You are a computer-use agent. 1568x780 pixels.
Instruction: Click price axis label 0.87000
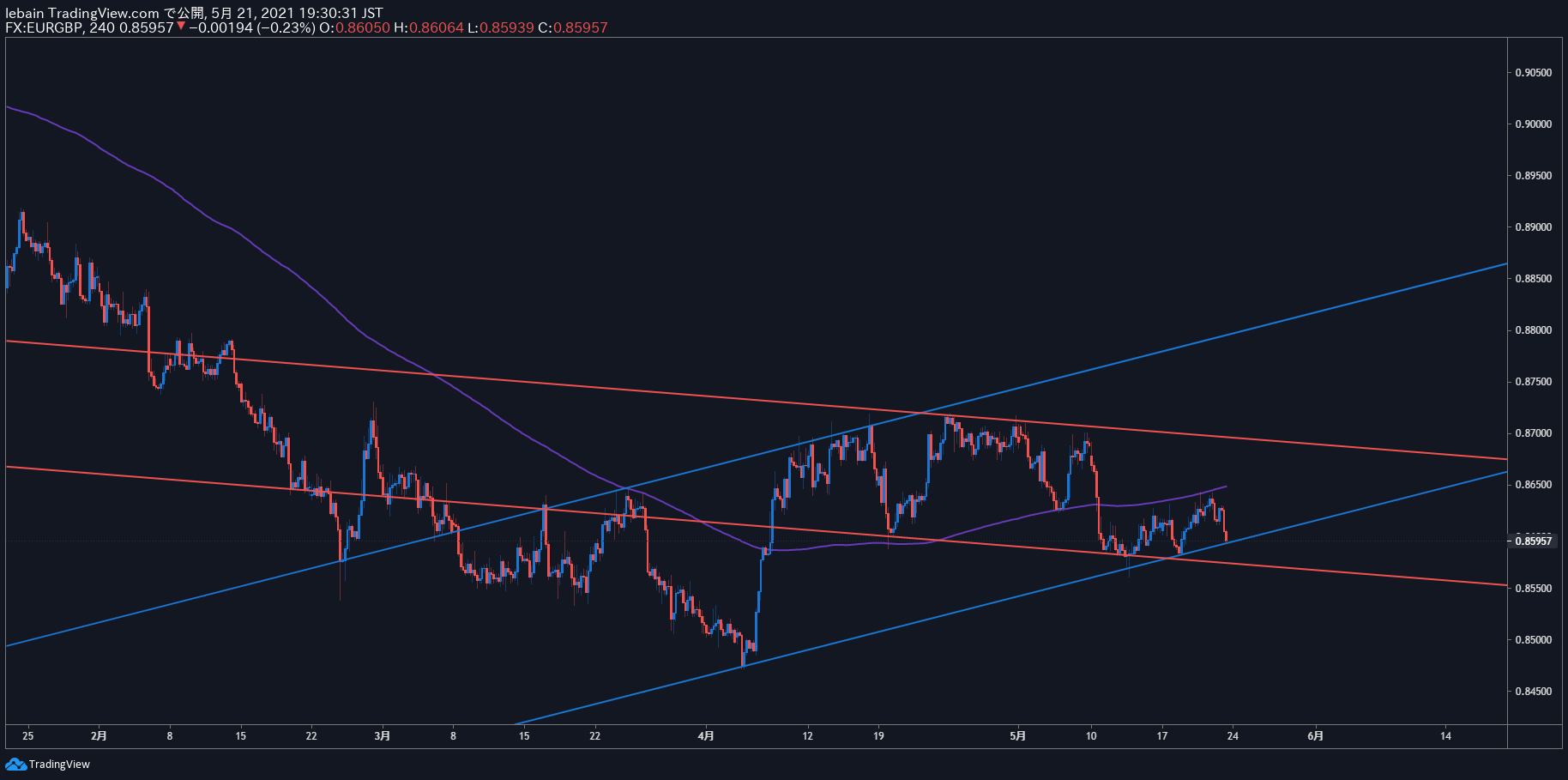pyautogui.click(x=1533, y=433)
